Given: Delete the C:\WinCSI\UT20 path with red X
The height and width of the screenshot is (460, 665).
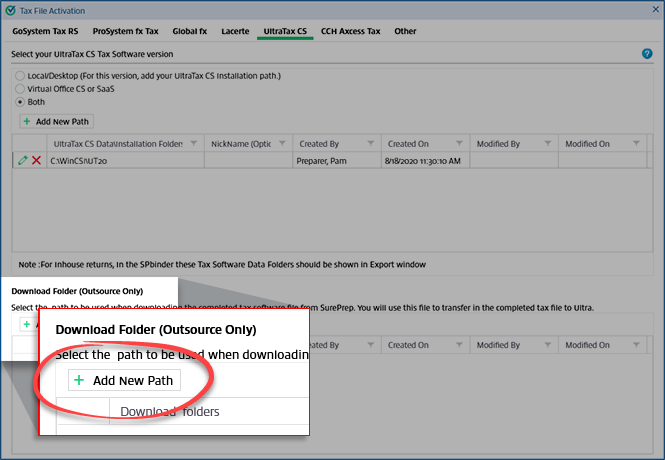Looking at the screenshot, I should coord(37,160).
